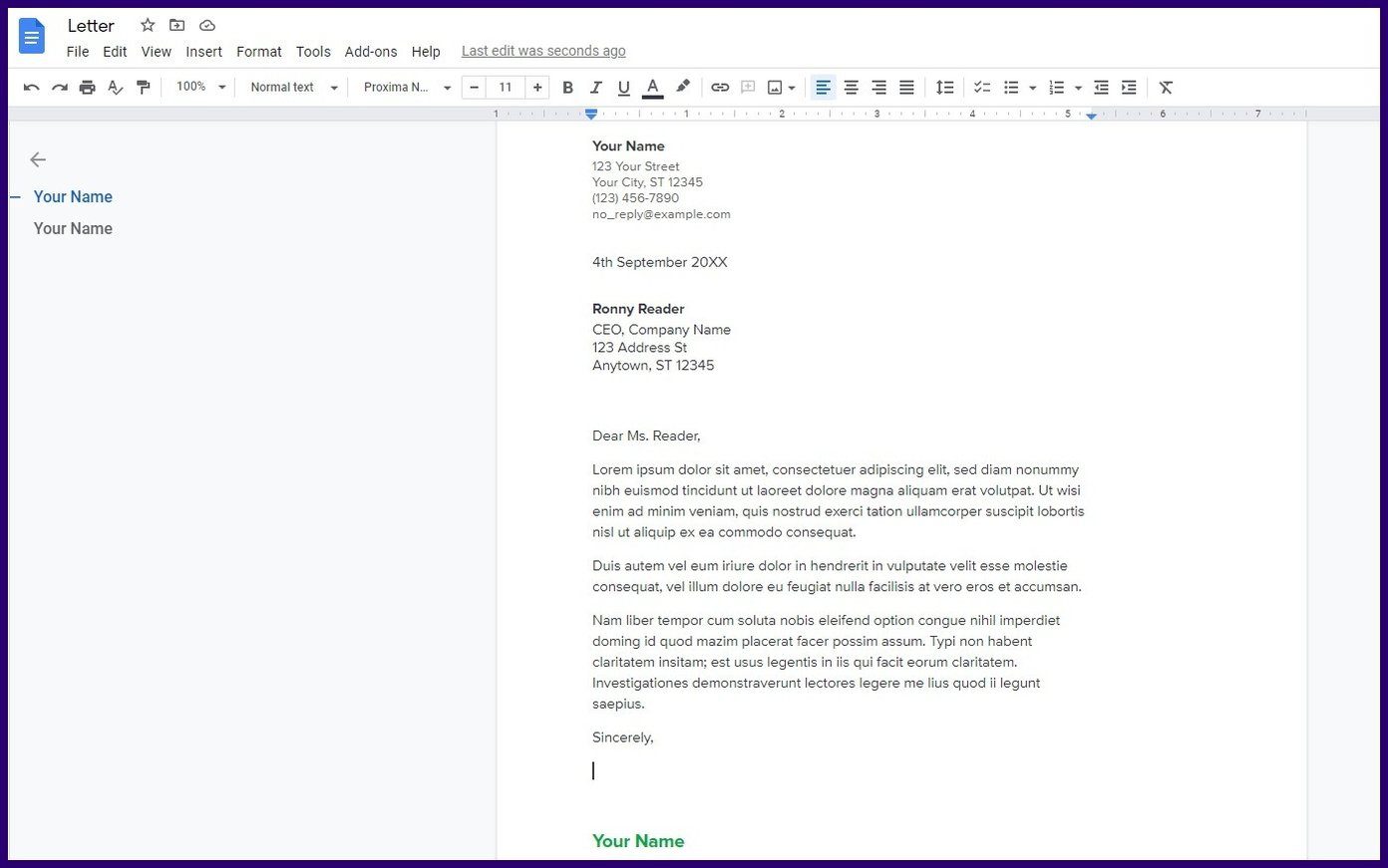This screenshot has width=1388, height=868.
Task: Open the View menu
Action: point(157,52)
